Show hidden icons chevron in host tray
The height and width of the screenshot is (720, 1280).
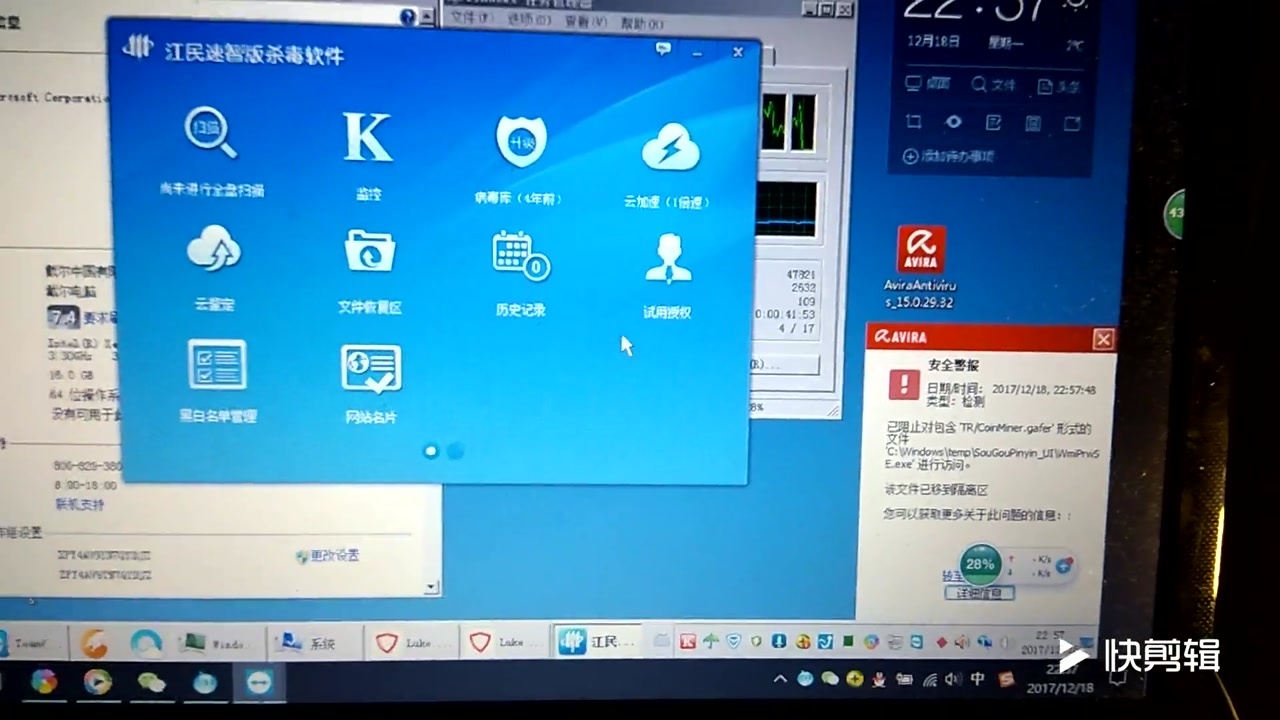(780, 680)
